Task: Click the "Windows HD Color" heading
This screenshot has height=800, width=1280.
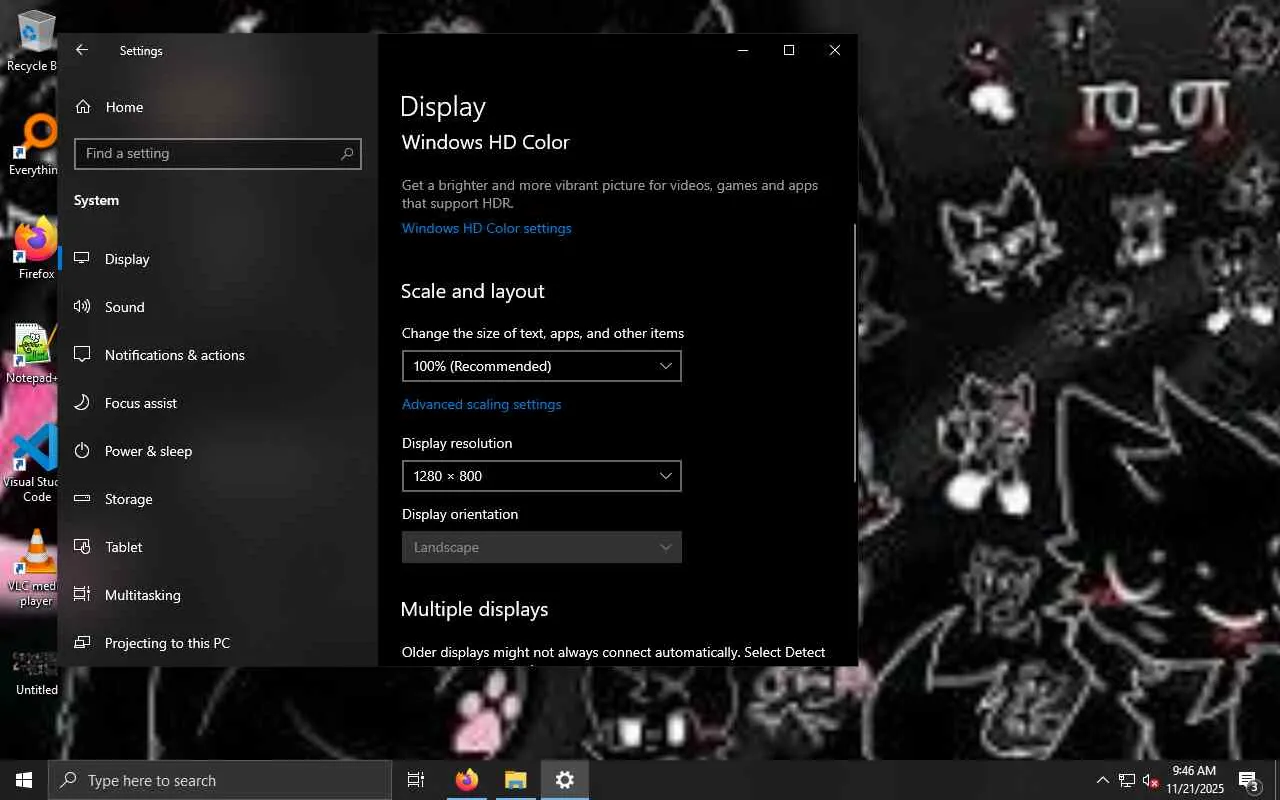Action: (486, 142)
